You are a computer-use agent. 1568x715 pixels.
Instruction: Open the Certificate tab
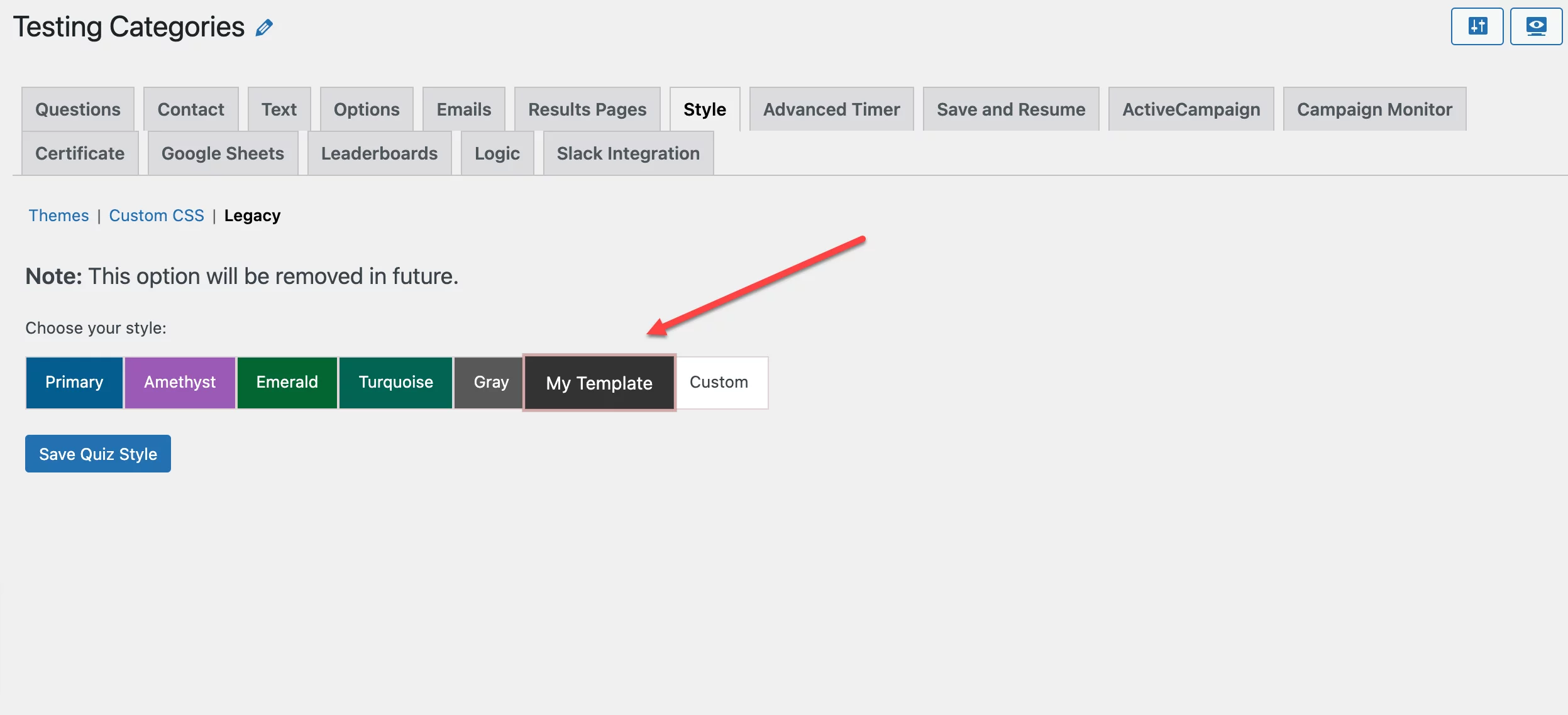point(80,153)
